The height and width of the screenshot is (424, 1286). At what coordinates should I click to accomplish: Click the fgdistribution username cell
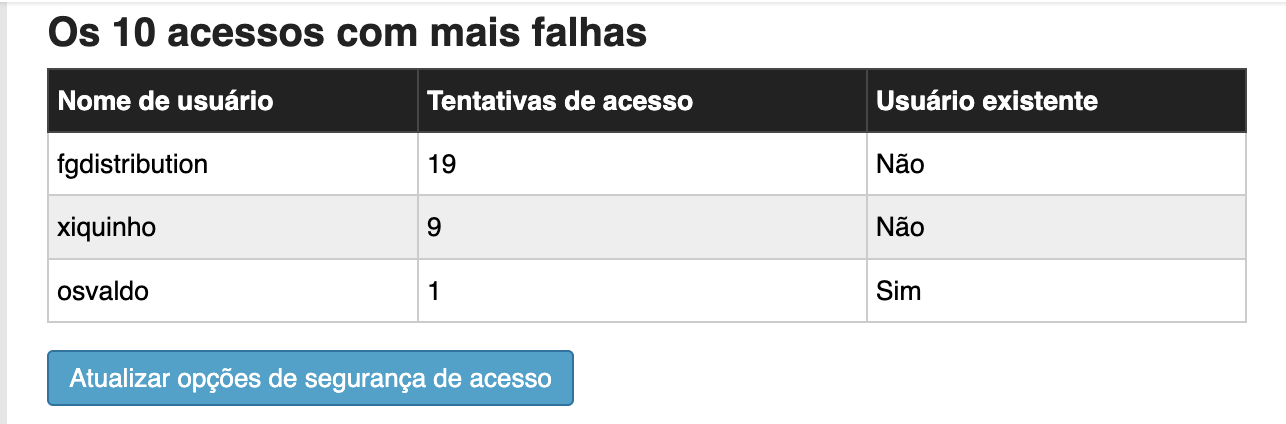pyautogui.click(x=233, y=163)
